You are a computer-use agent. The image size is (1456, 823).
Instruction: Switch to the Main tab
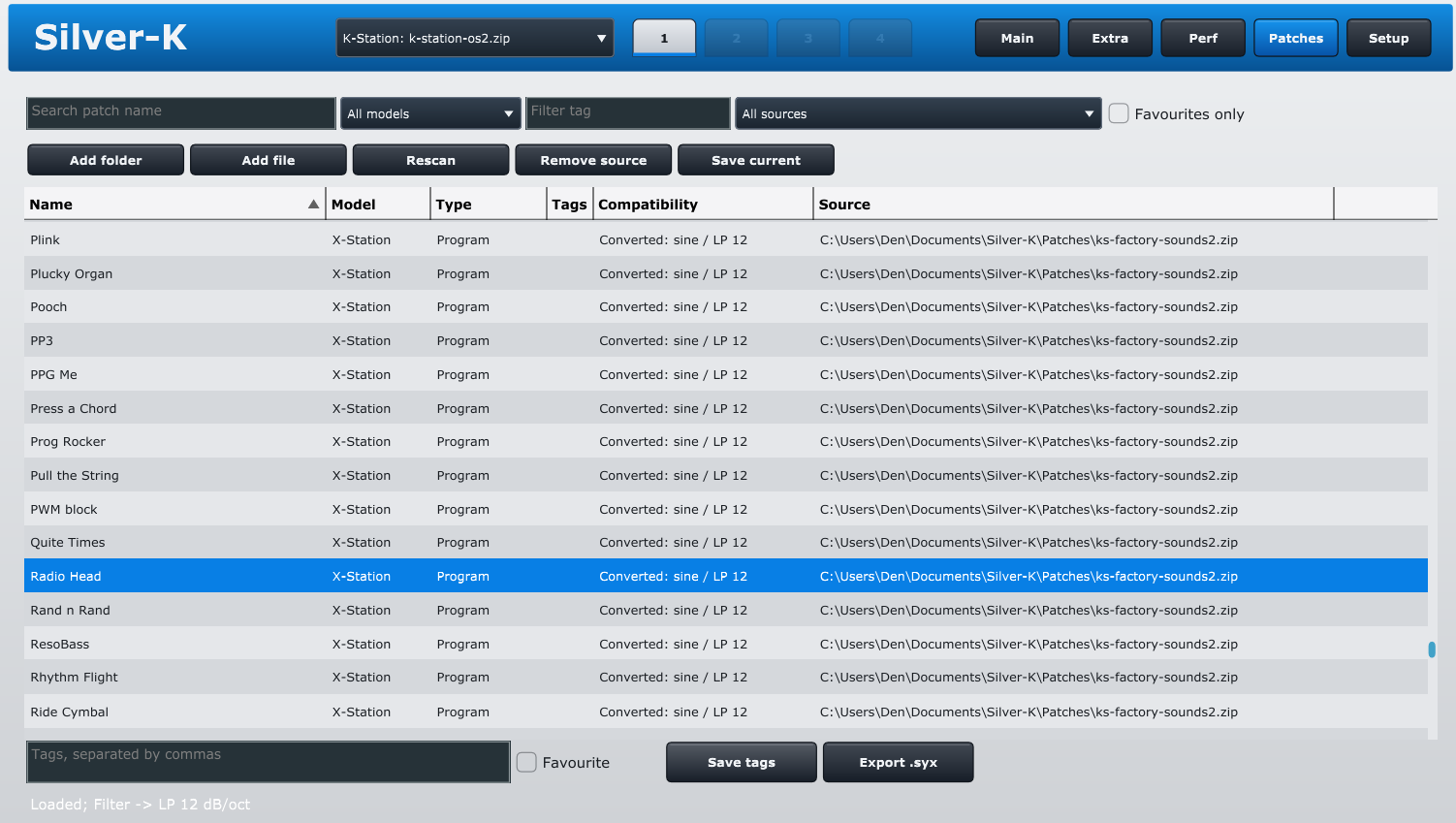(1017, 38)
